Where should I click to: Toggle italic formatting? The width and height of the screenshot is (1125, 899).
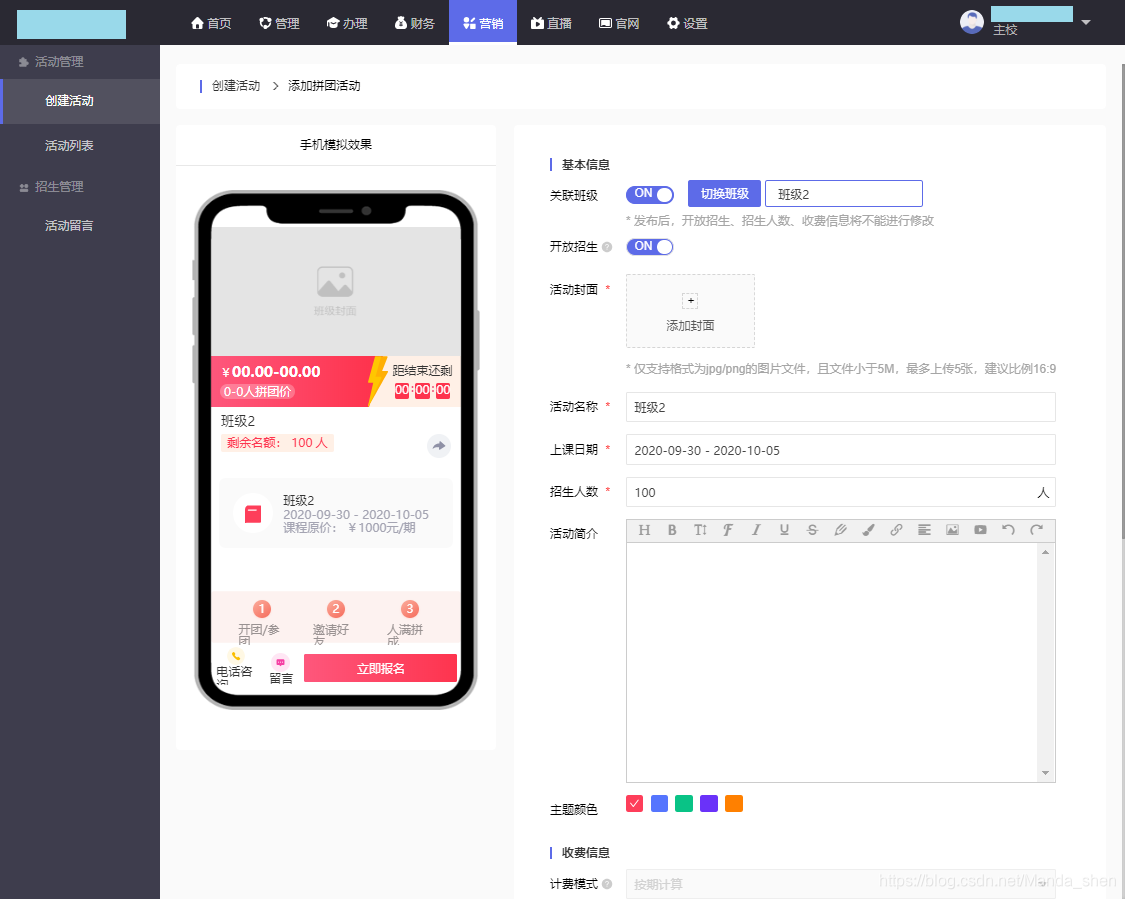(x=756, y=530)
